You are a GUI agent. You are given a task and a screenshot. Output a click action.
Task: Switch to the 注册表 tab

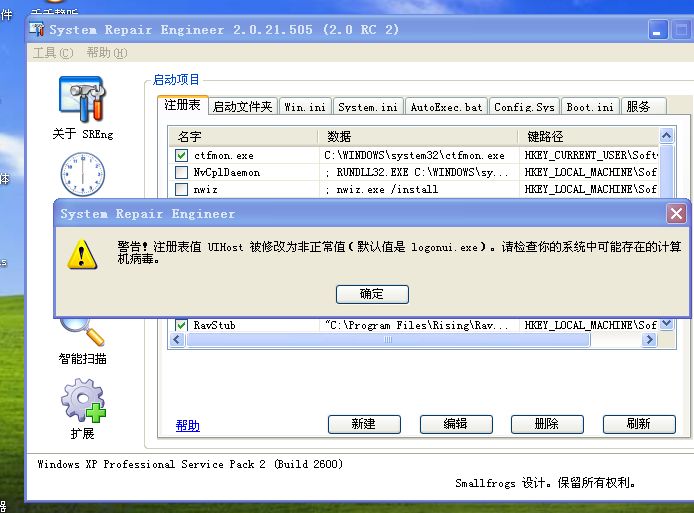click(182, 105)
